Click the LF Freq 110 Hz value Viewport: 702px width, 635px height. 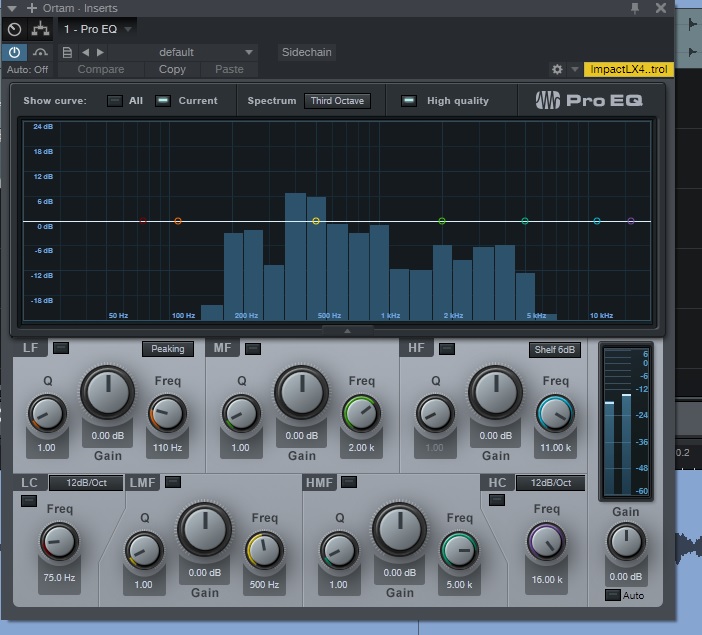167,447
